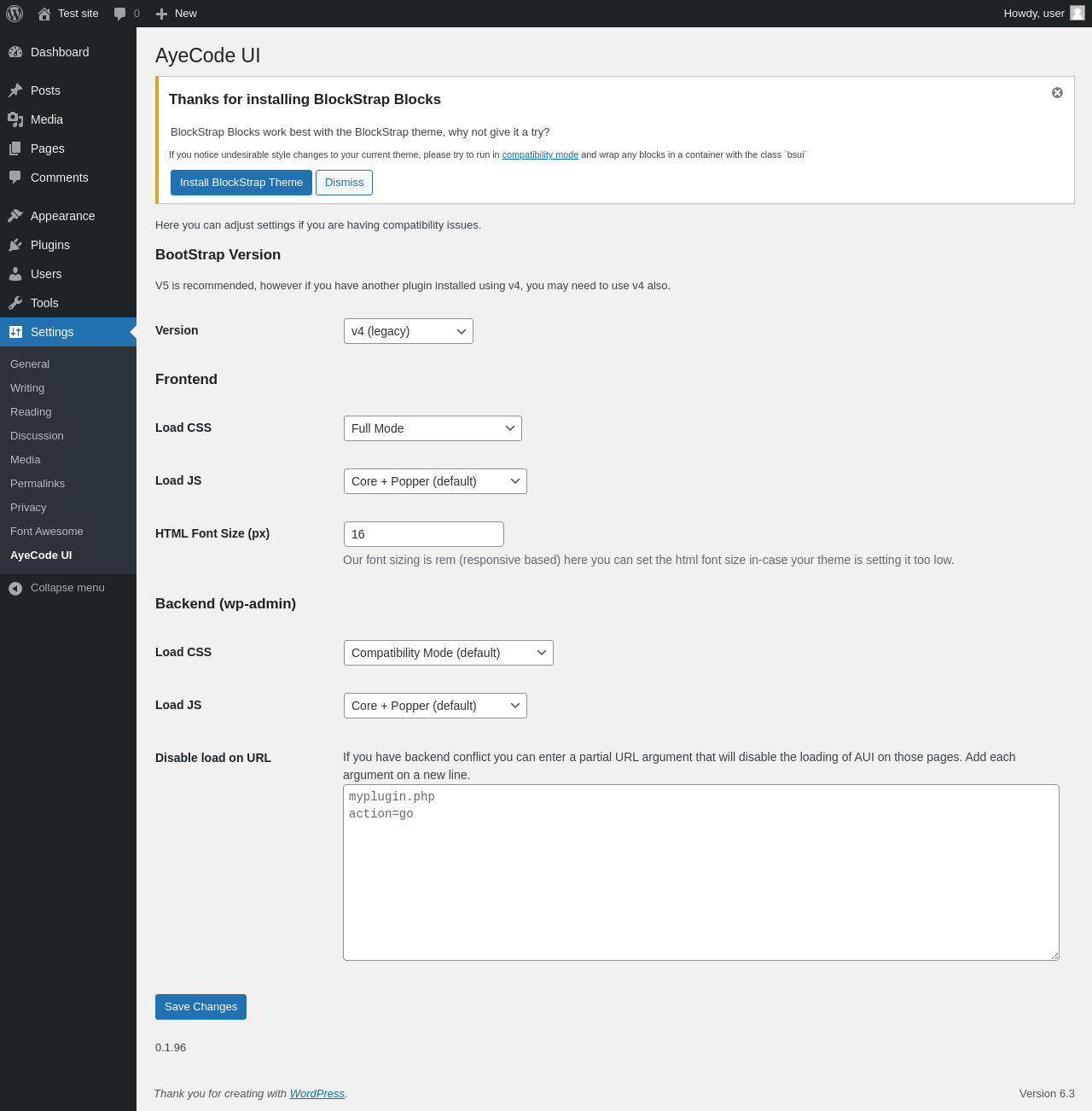The height and width of the screenshot is (1111, 1092).
Task: Click the Settings sliders icon
Action: [15, 332]
